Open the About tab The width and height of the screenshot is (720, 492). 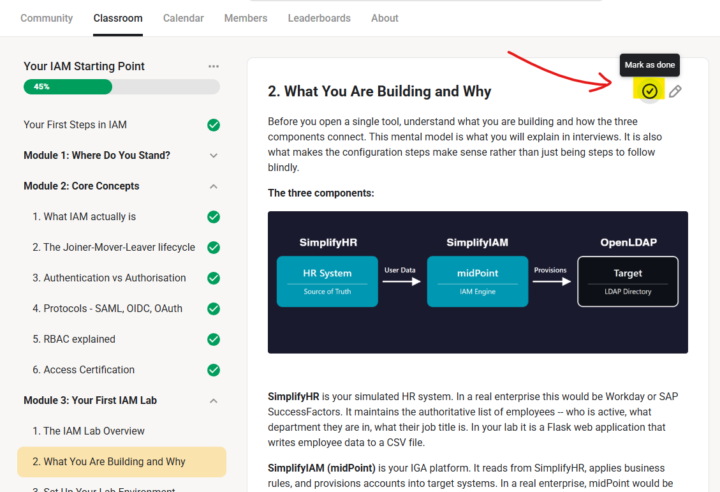385,18
